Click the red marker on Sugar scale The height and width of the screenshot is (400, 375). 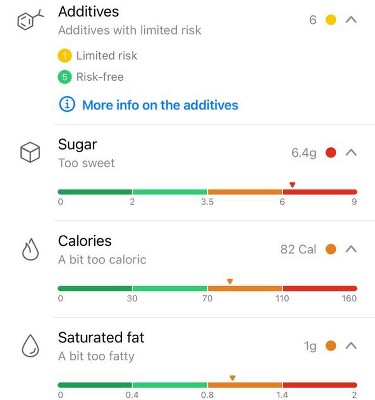[292, 185]
